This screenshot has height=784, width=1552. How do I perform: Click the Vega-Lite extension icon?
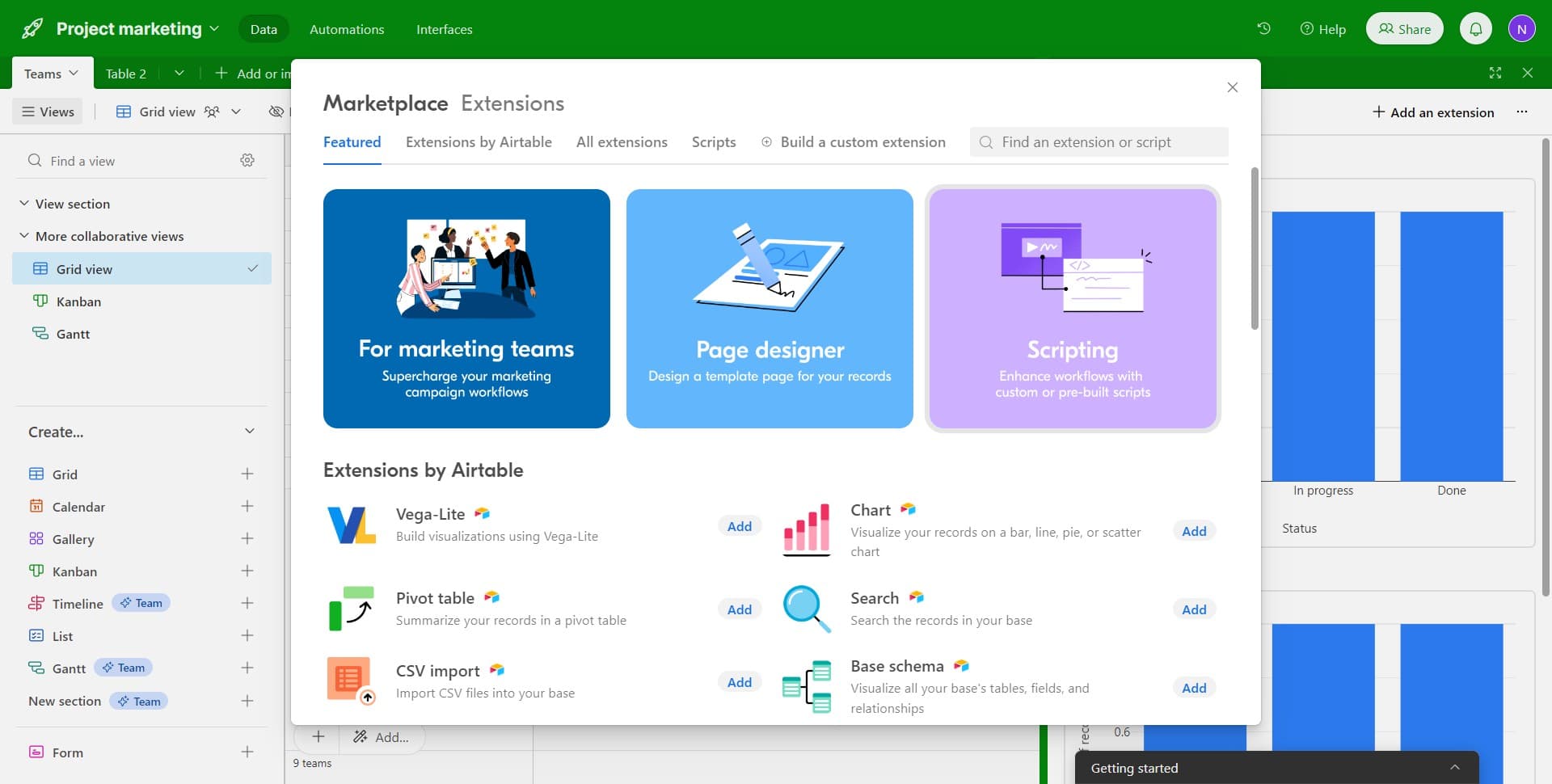tap(352, 525)
